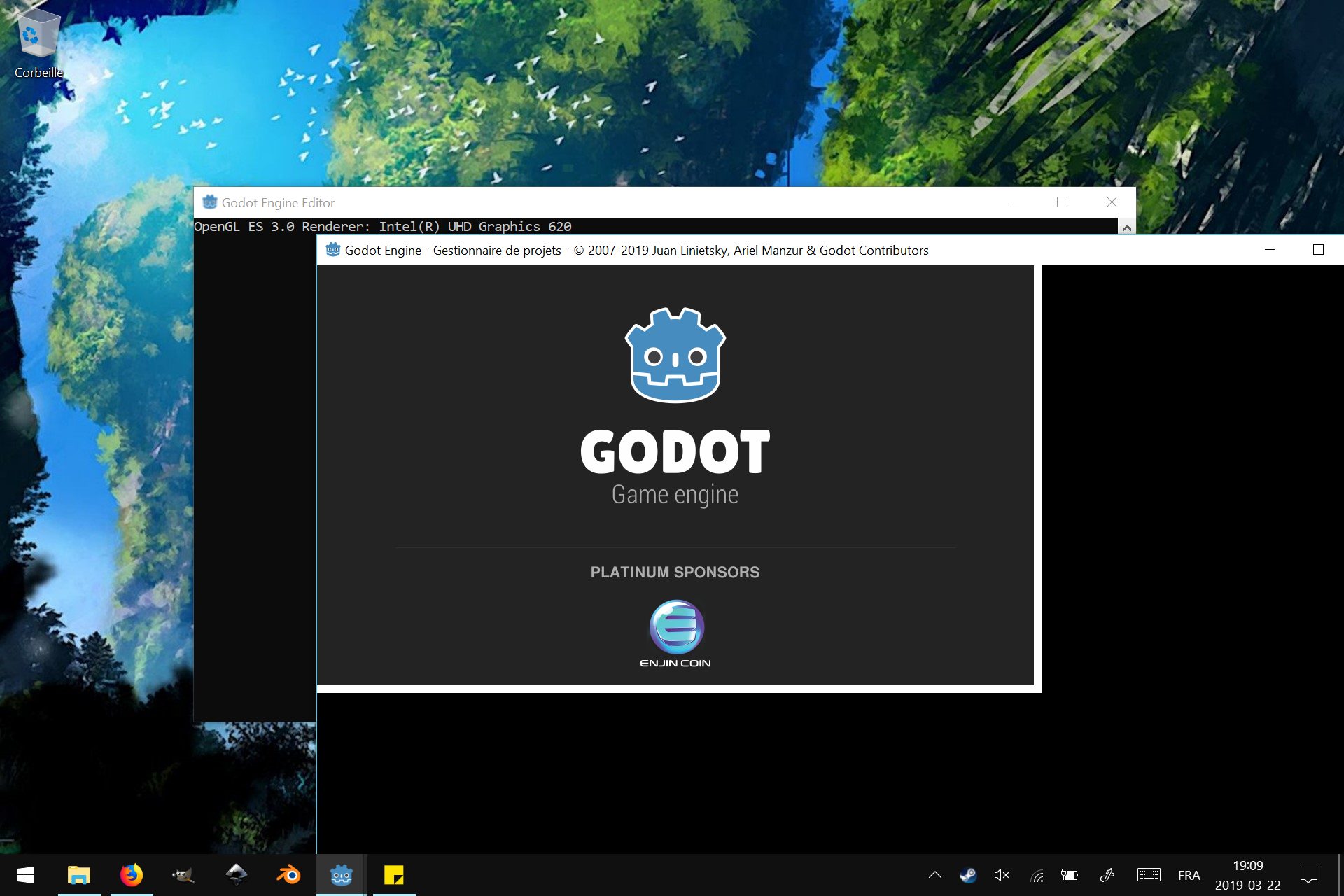Screen dimensions: 1344x896
Task: Click the scroll-up arrow in the console window
Action: (x=1128, y=227)
